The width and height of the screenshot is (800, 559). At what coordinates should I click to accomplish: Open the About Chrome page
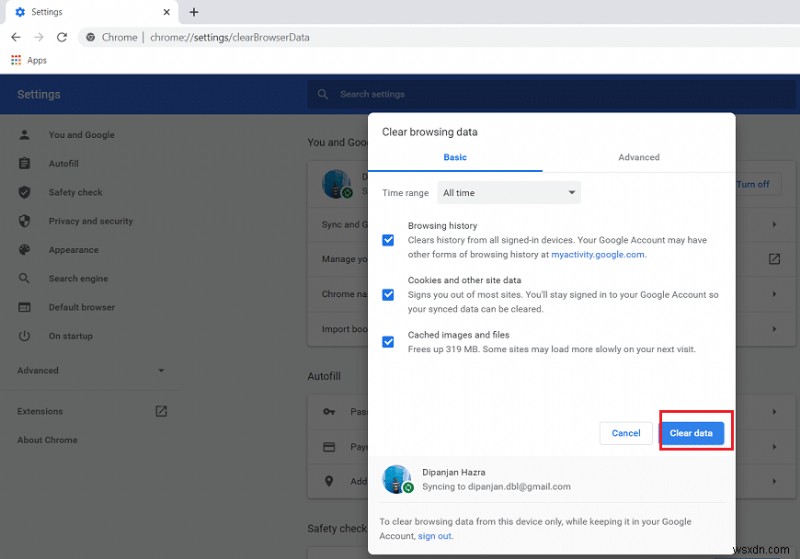47,440
